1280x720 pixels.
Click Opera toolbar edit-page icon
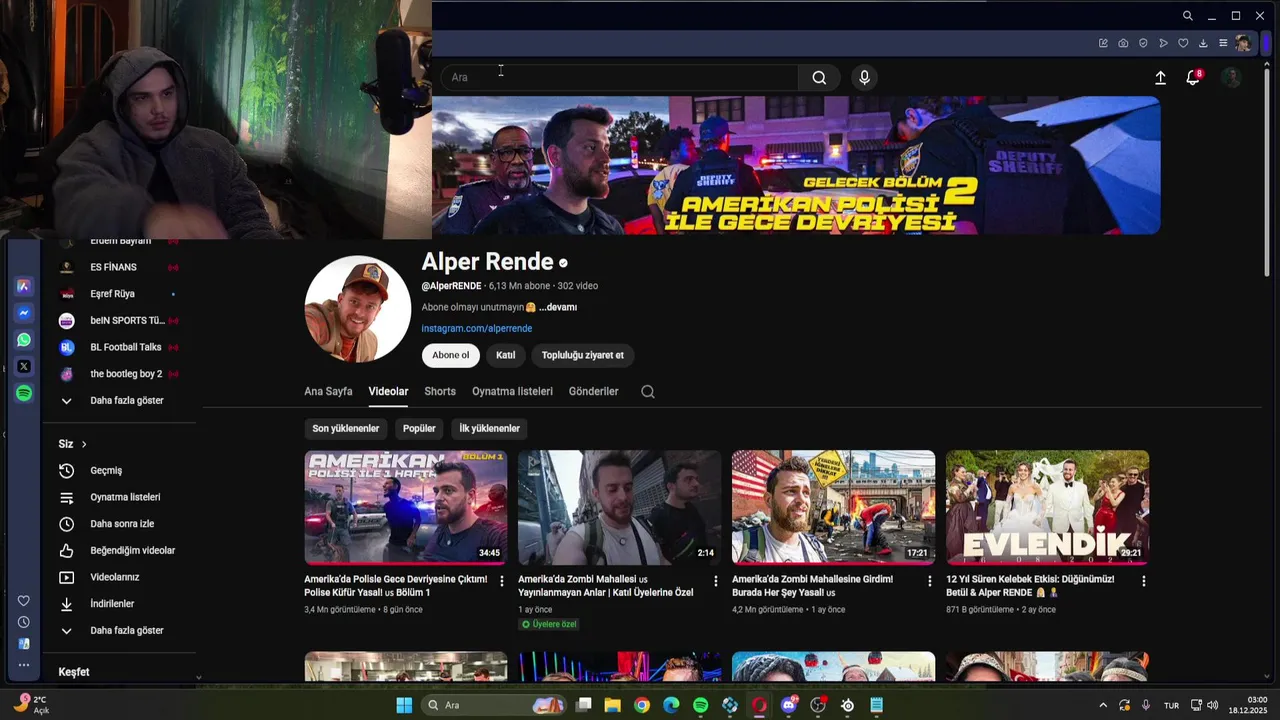click(1103, 43)
